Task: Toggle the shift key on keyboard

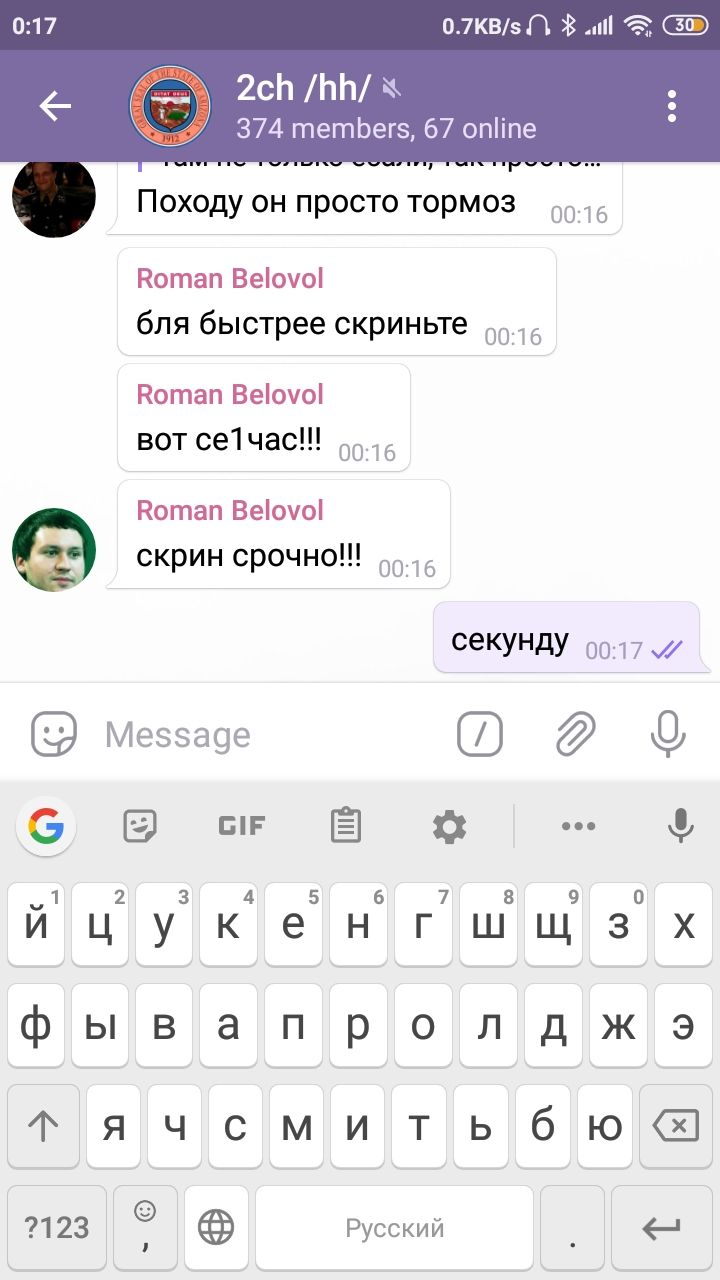Action: 43,1126
